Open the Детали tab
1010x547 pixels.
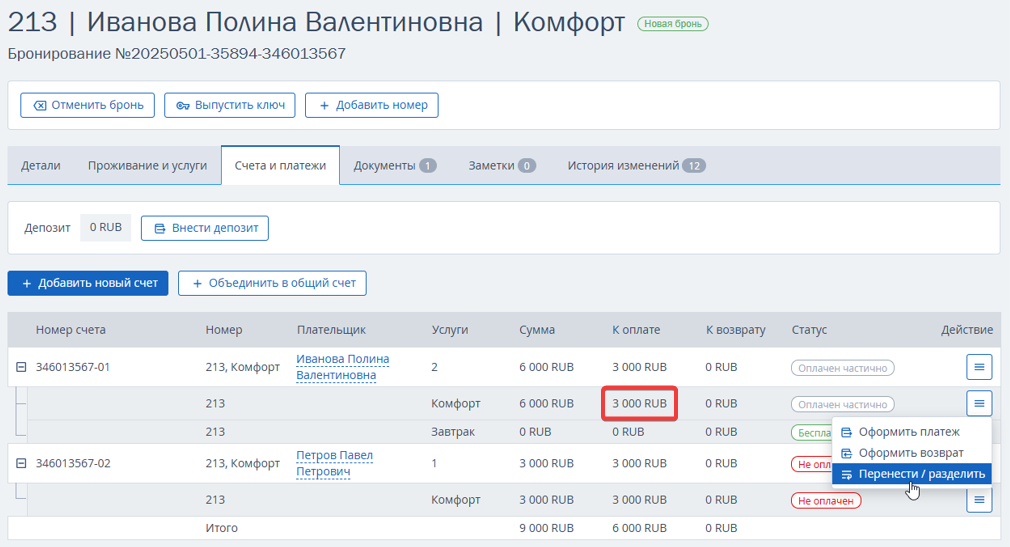coord(41,166)
